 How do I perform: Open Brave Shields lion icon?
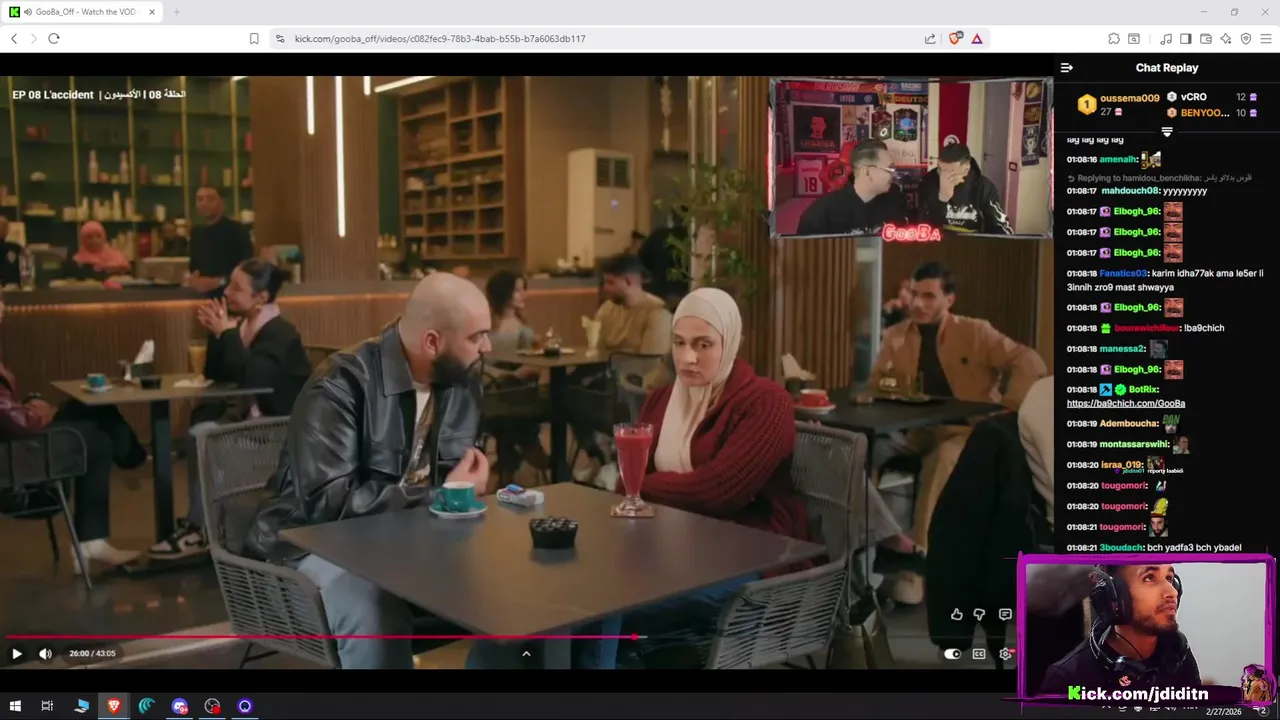point(955,38)
